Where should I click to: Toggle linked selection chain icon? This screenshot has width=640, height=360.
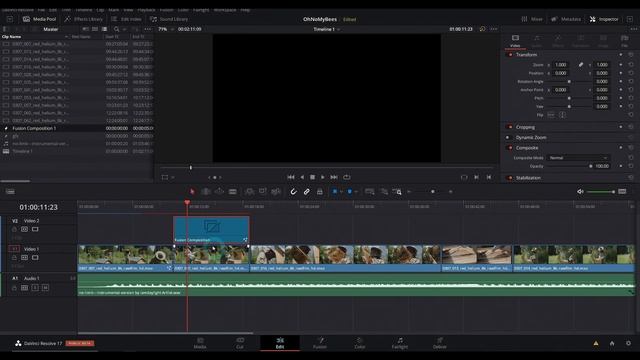click(x=307, y=191)
